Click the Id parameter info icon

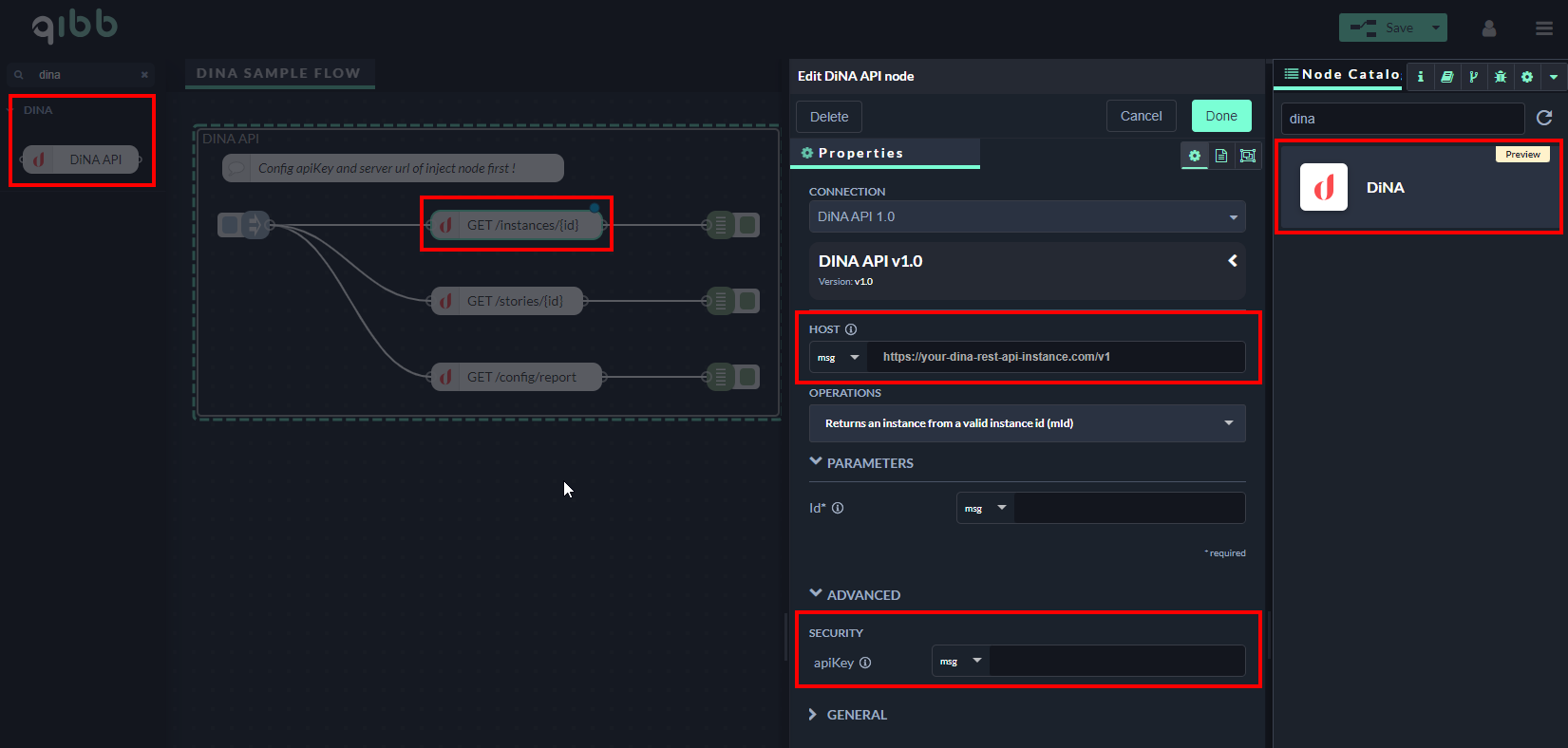pyautogui.click(x=838, y=508)
